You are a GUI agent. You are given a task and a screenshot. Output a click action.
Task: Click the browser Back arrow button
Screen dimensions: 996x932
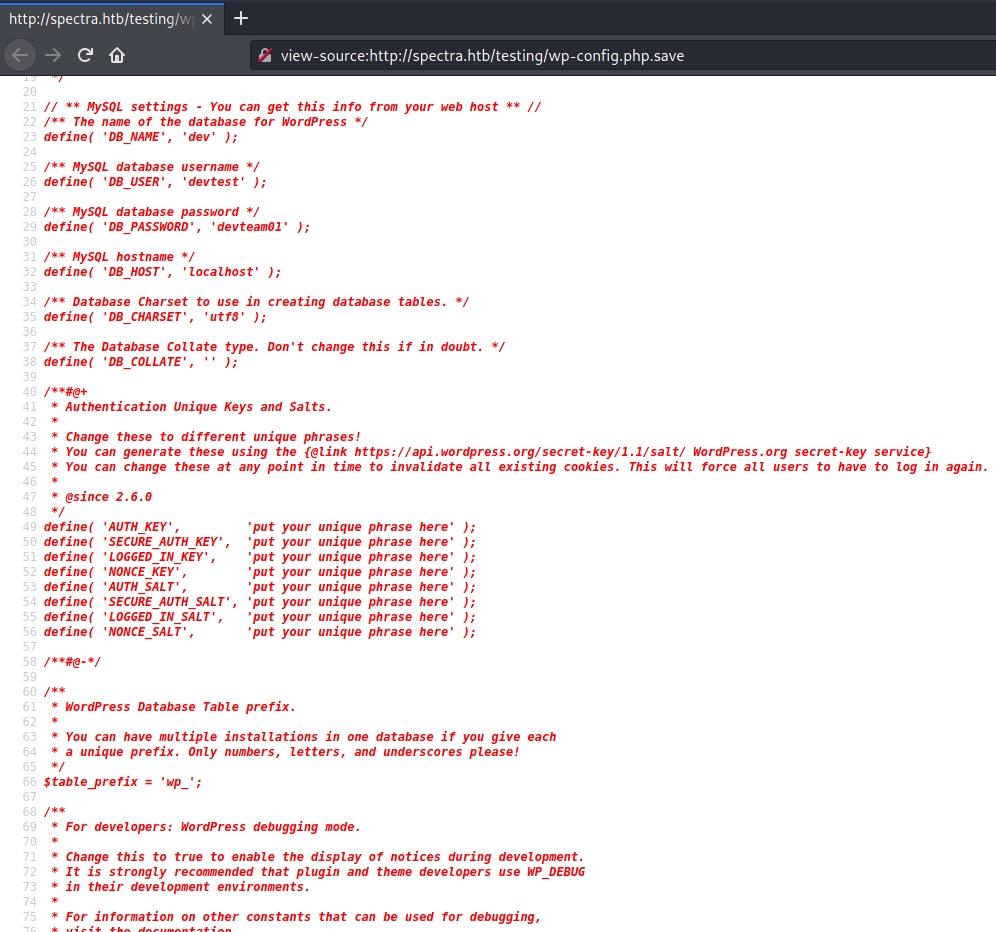pyautogui.click(x=21, y=55)
